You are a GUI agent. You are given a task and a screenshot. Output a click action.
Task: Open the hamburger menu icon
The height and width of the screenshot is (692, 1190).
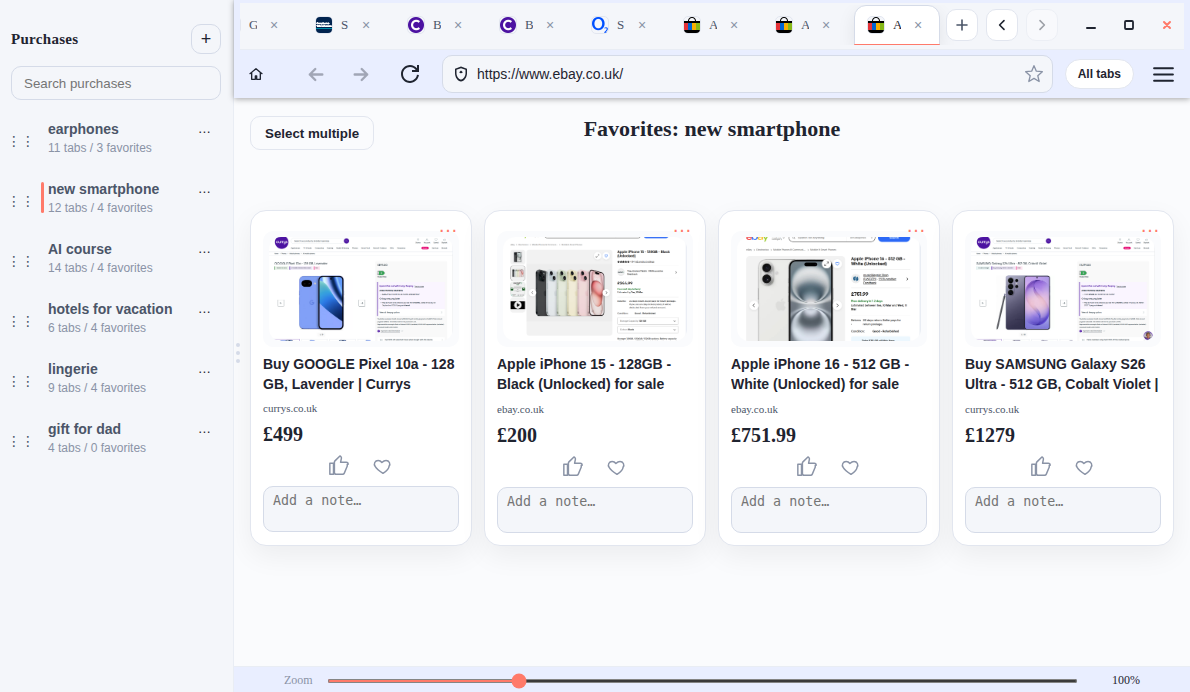(1163, 74)
